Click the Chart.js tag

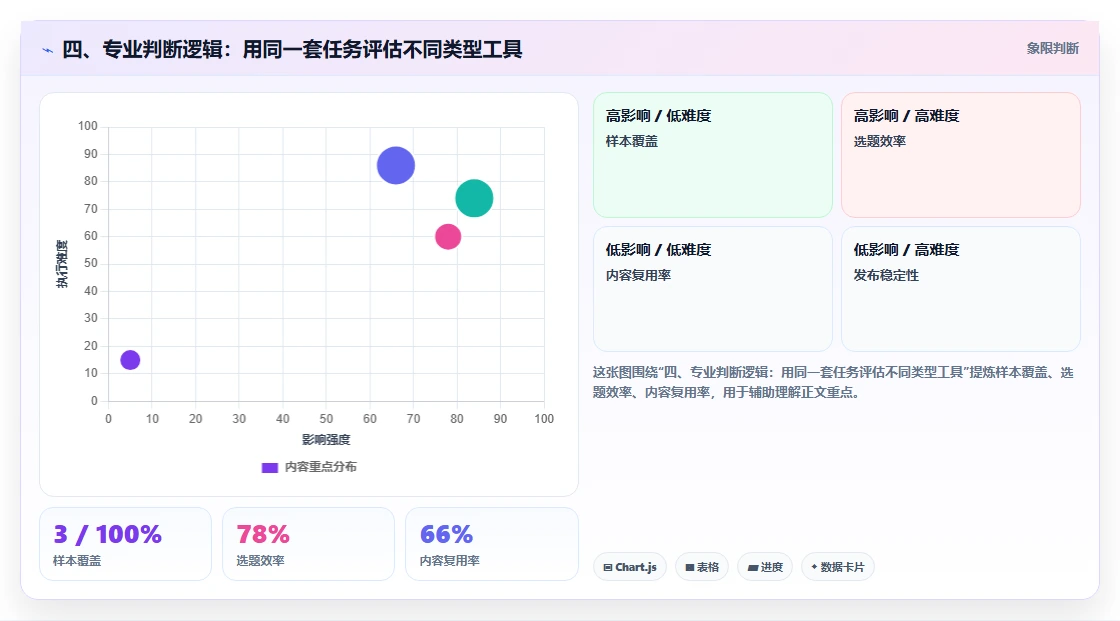[630, 567]
